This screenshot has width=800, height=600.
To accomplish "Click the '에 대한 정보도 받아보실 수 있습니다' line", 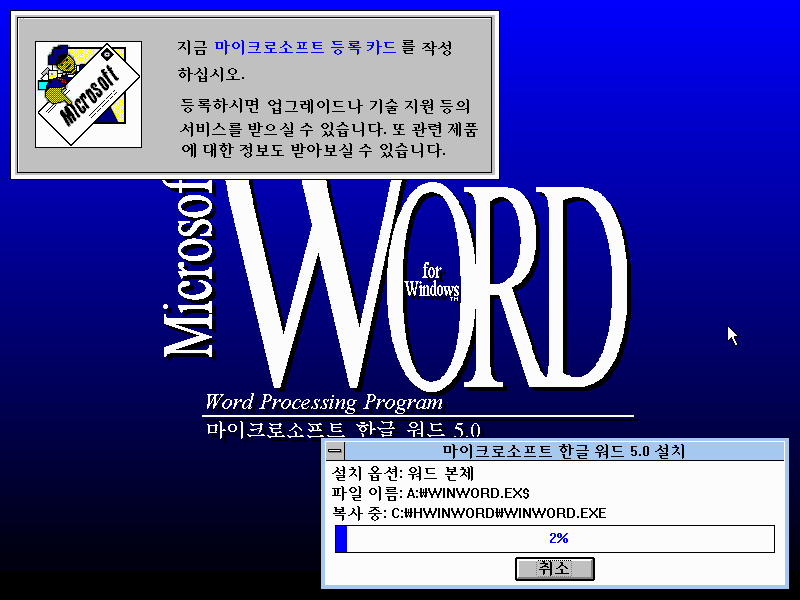I will pos(313,151).
